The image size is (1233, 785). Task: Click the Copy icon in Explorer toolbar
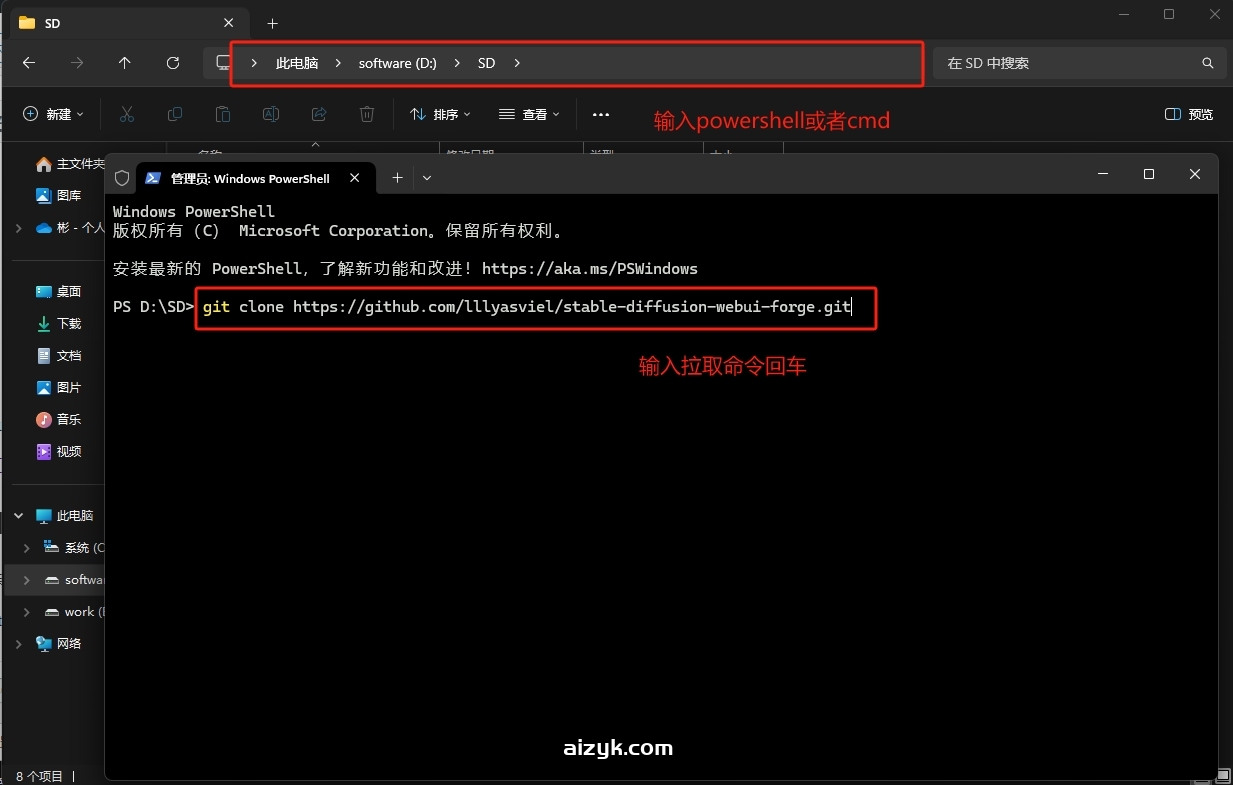point(175,114)
